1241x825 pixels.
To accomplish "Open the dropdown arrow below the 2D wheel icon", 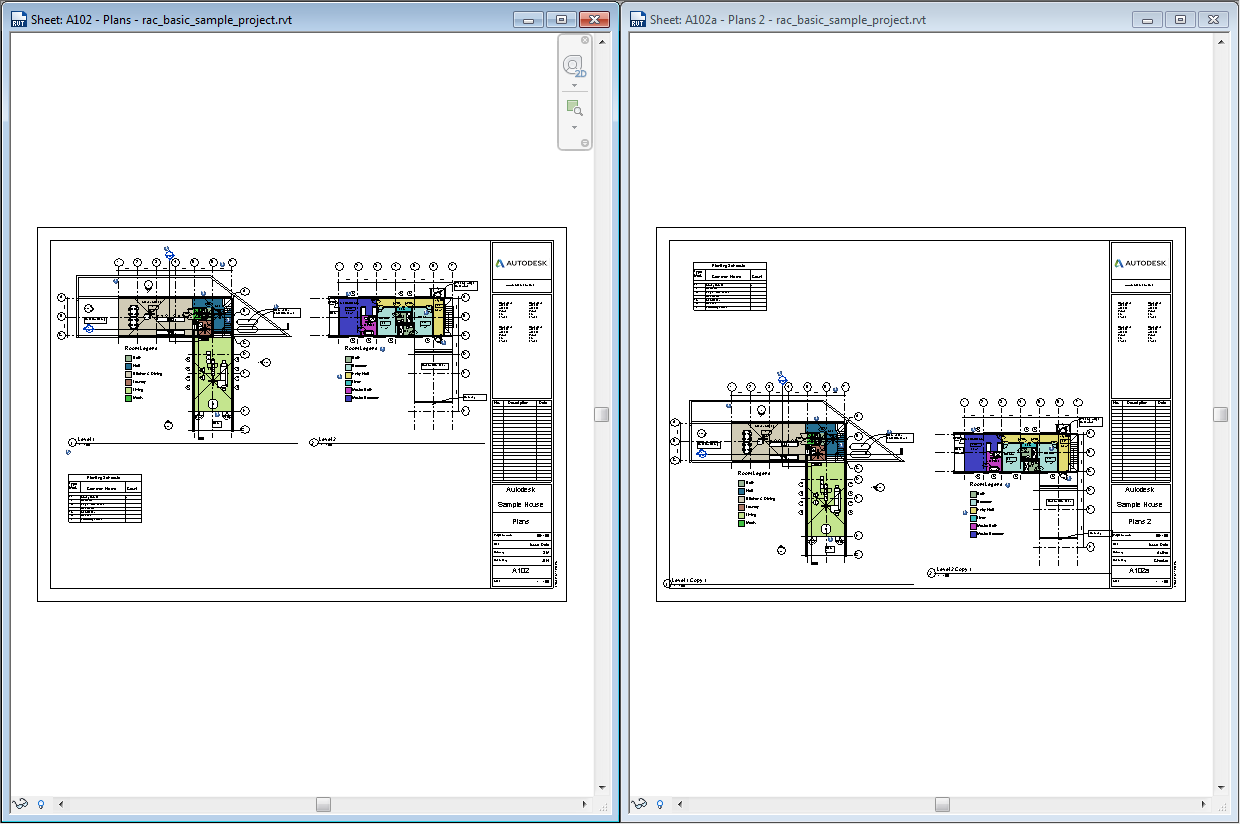I will (574, 85).
